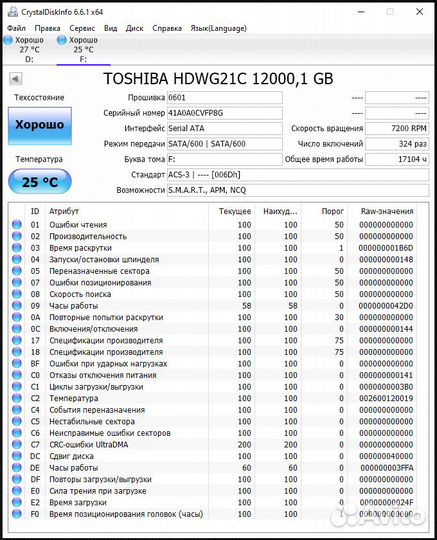The image size is (437, 540).
Task: Click status icon for 08 Скорость поиска
Action: 17,294
